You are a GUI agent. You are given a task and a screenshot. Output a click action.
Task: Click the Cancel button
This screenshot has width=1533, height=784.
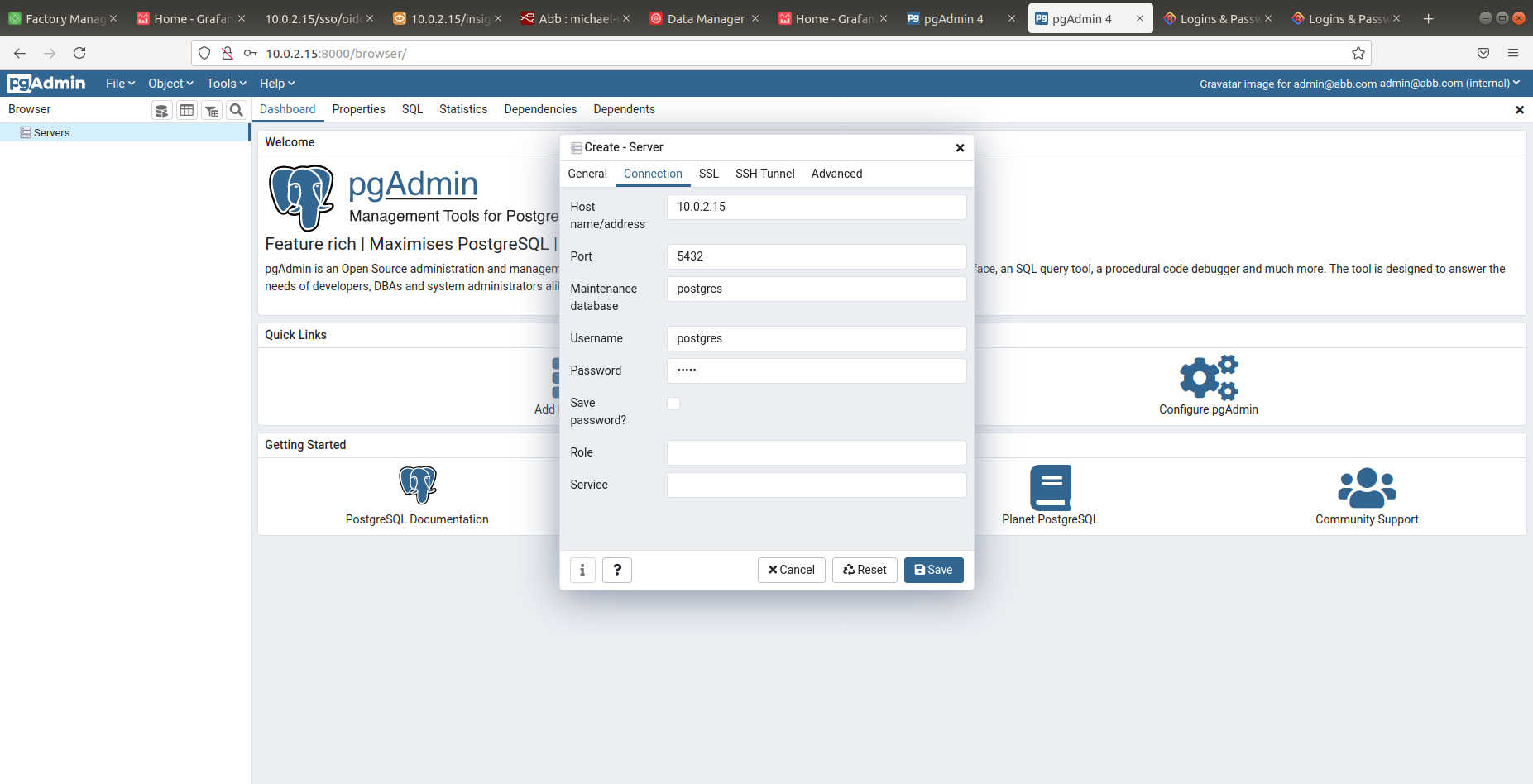pyautogui.click(x=791, y=570)
